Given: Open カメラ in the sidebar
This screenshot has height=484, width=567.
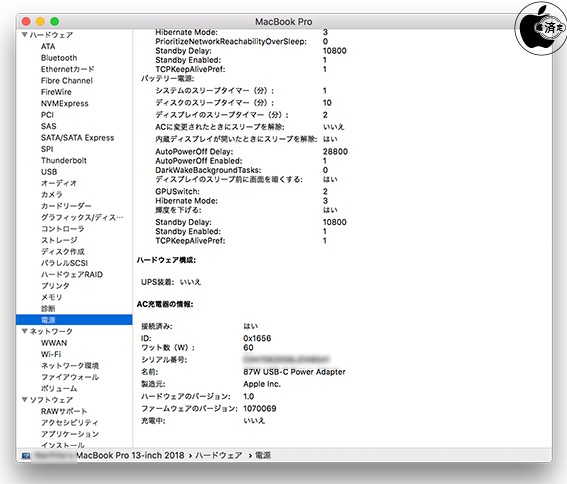Looking at the screenshot, I should pos(51,195).
